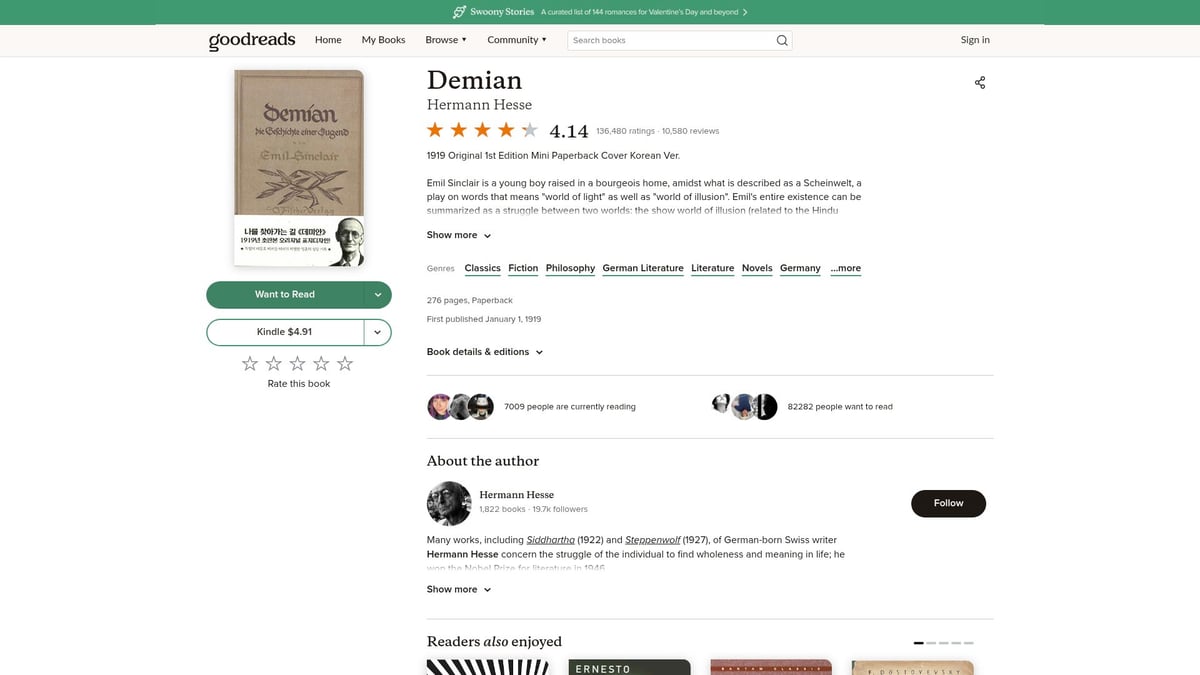Click the arrow at banner's end
The image size is (1200, 675).
click(745, 12)
